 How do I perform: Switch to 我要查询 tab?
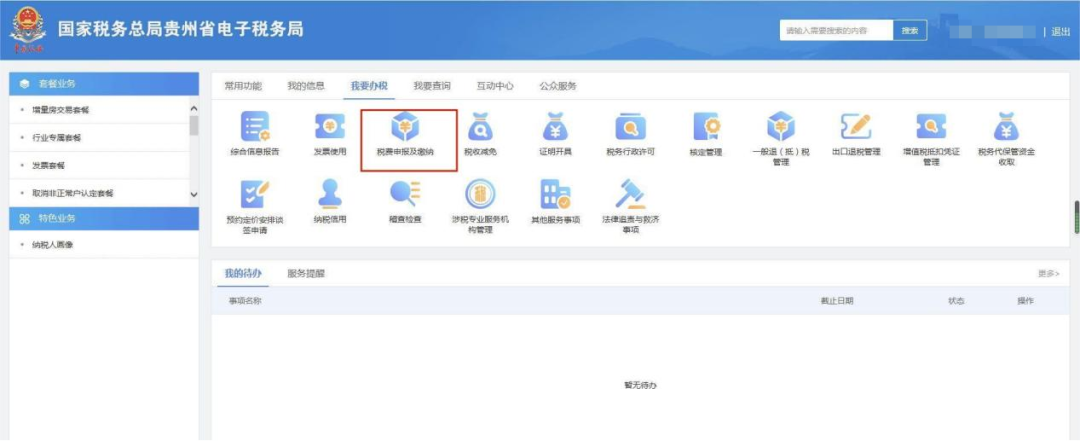pos(432,86)
